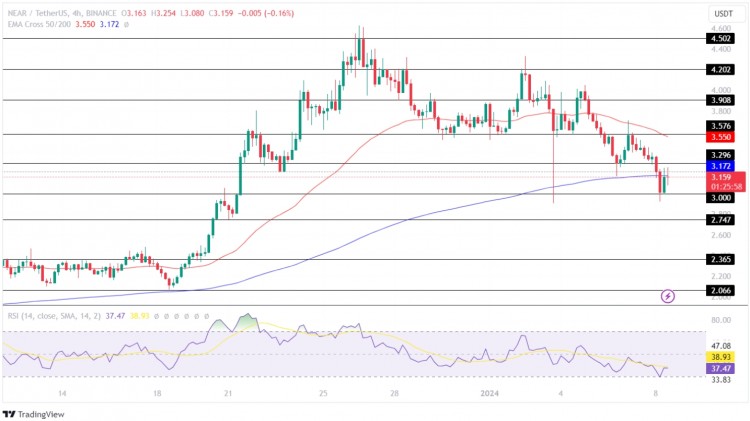Click the purple lightning bolt icon
The height and width of the screenshot is (421, 750).
point(668,296)
